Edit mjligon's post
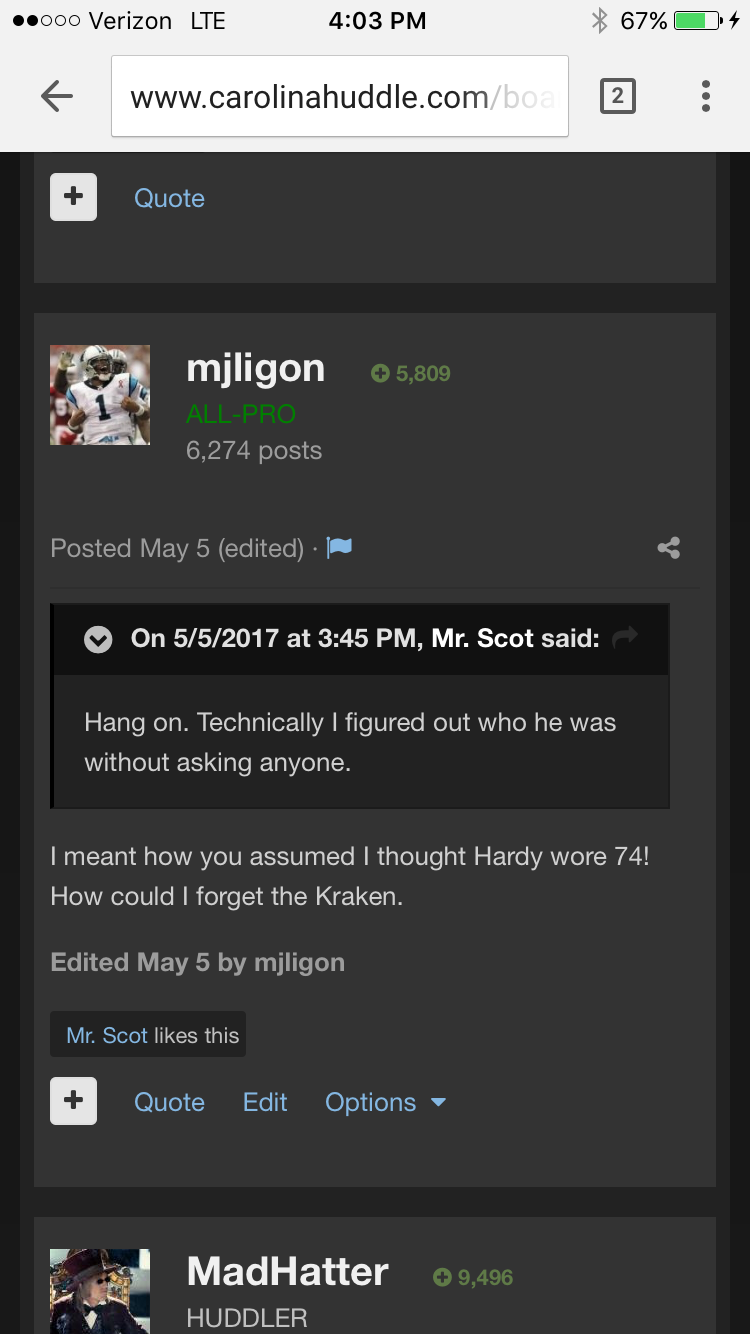 pyautogui.click(x=265, y=1102)
